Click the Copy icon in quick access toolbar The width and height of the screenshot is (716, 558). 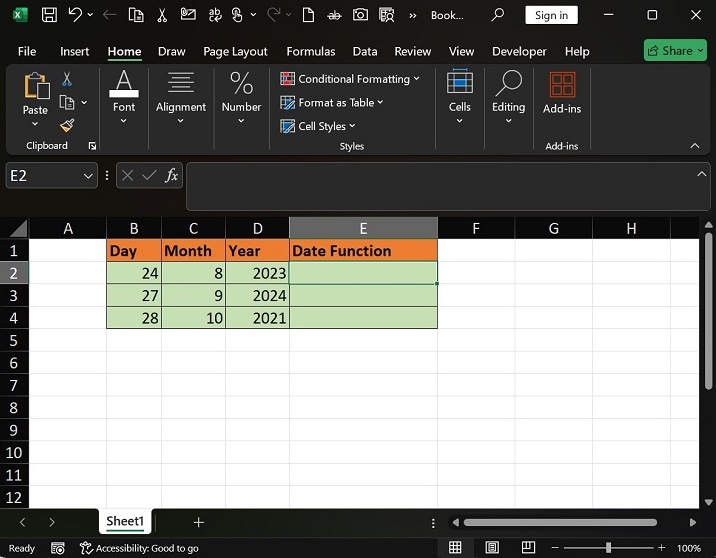click(136, 15)
